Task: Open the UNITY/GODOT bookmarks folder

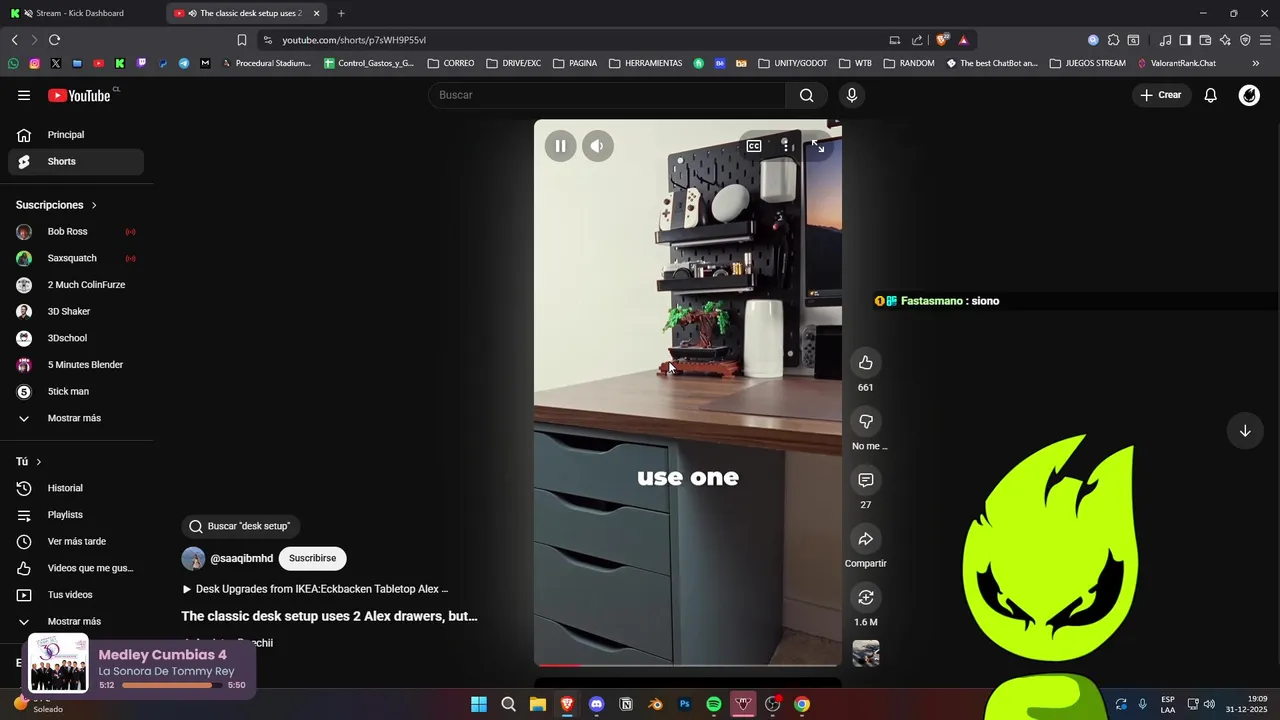Action: coord(793,63)
